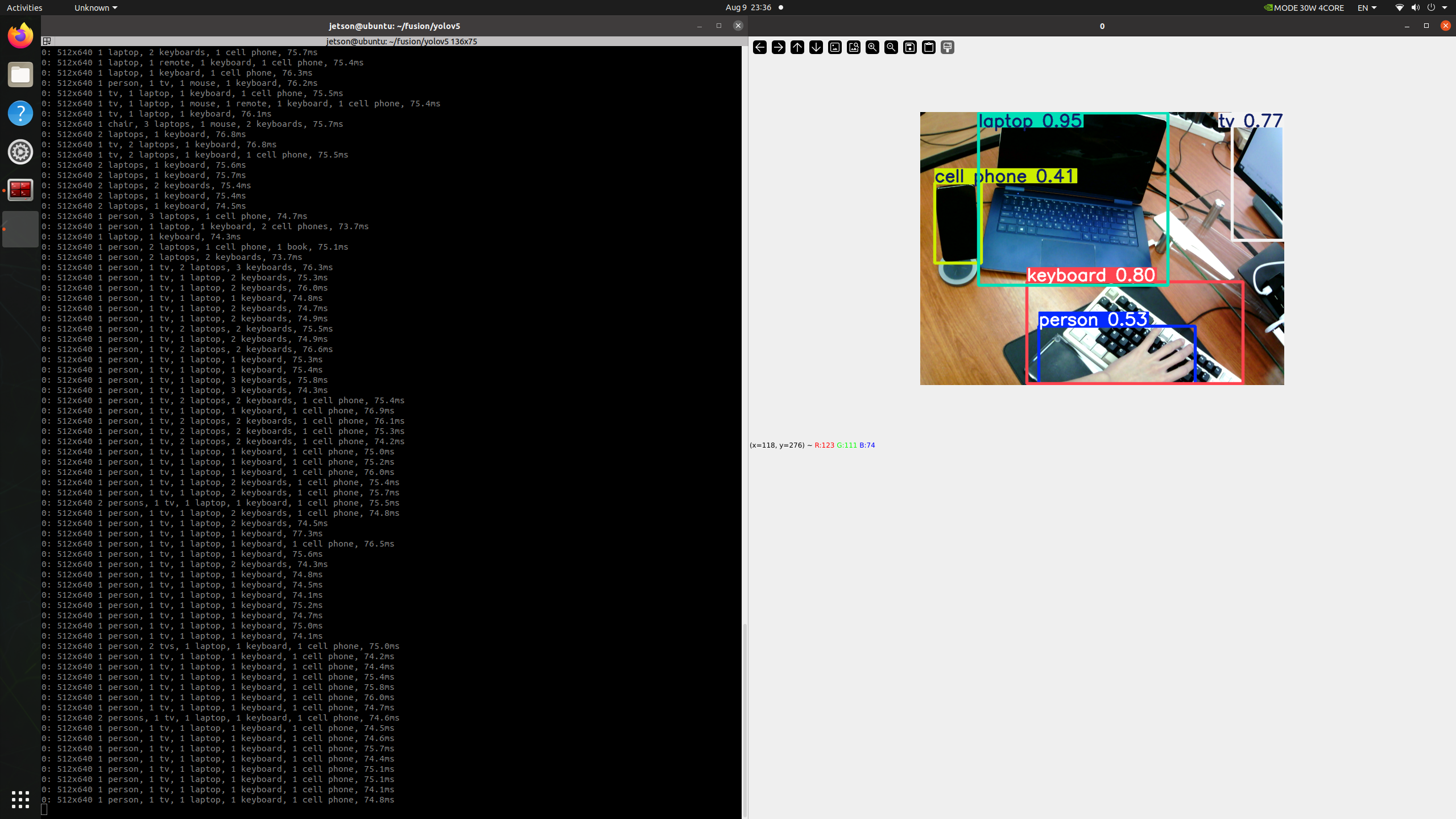Screen dimensions: 1456x819
Task: Launch Firefox from the dock
Action: (x=20, y=36)
